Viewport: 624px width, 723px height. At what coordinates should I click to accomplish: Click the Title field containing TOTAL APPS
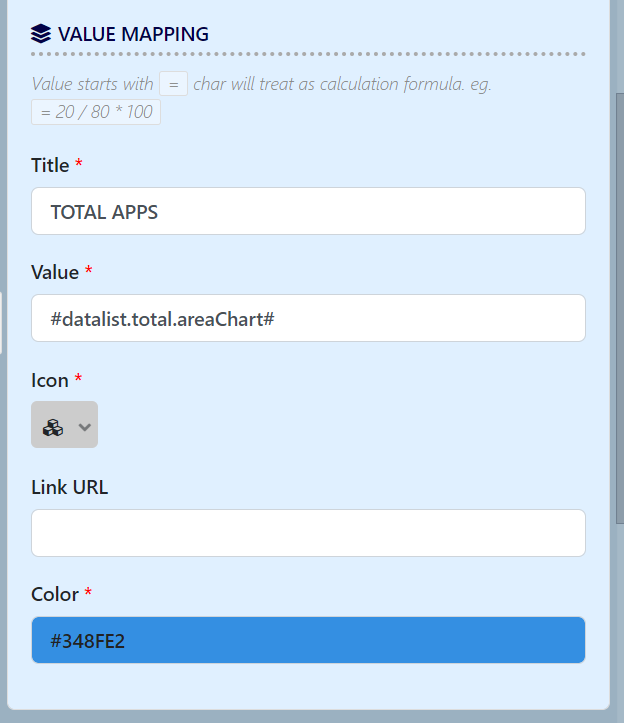tap(308, 211)
